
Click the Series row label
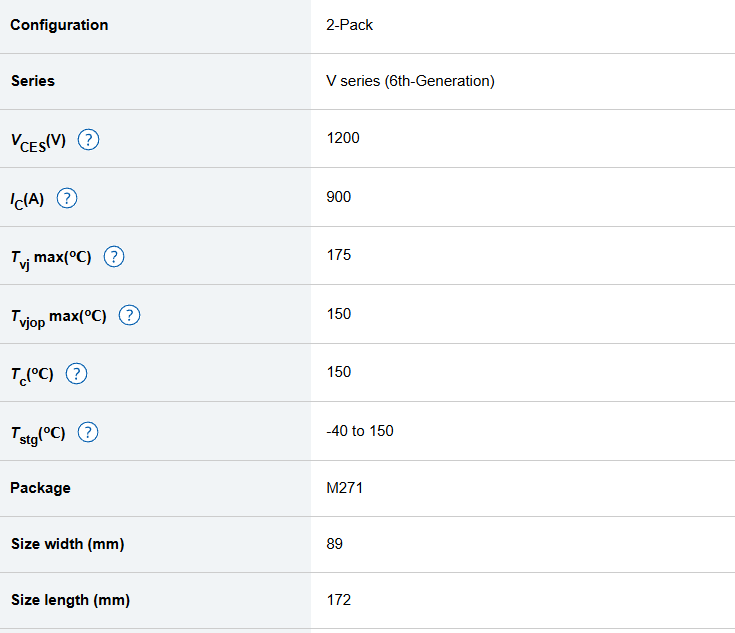pos(33,81)
